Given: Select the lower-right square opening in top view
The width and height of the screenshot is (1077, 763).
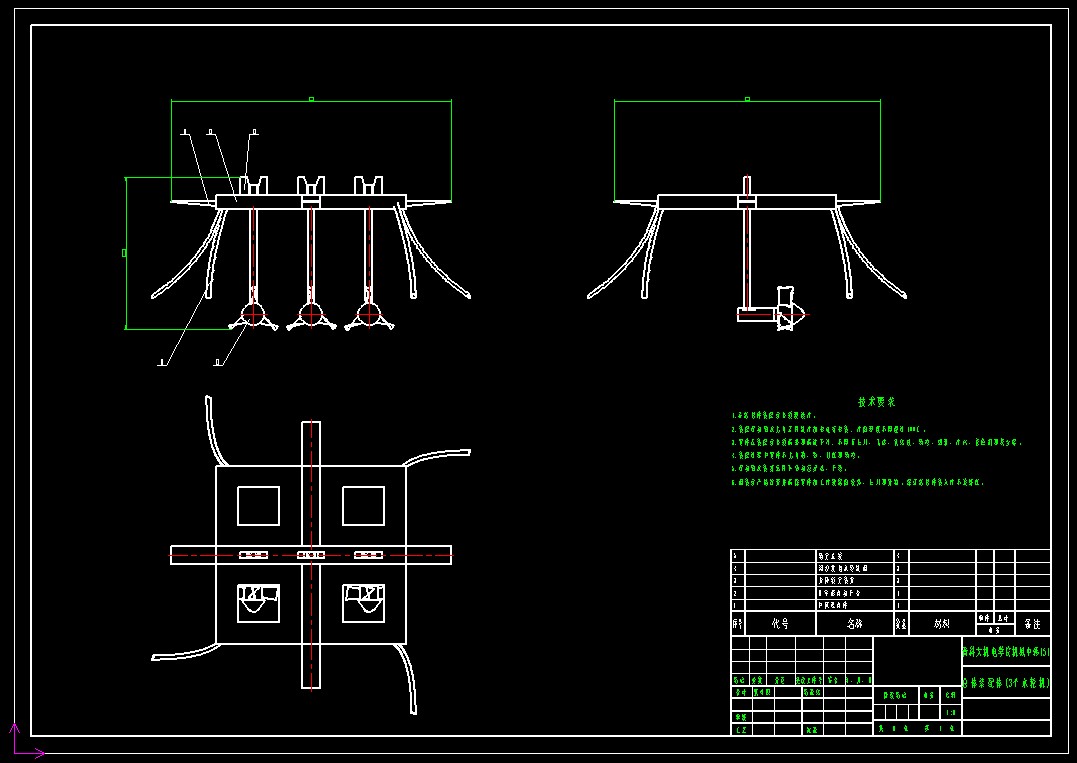Looking at the screenshot, I should (x=363, y=603).
